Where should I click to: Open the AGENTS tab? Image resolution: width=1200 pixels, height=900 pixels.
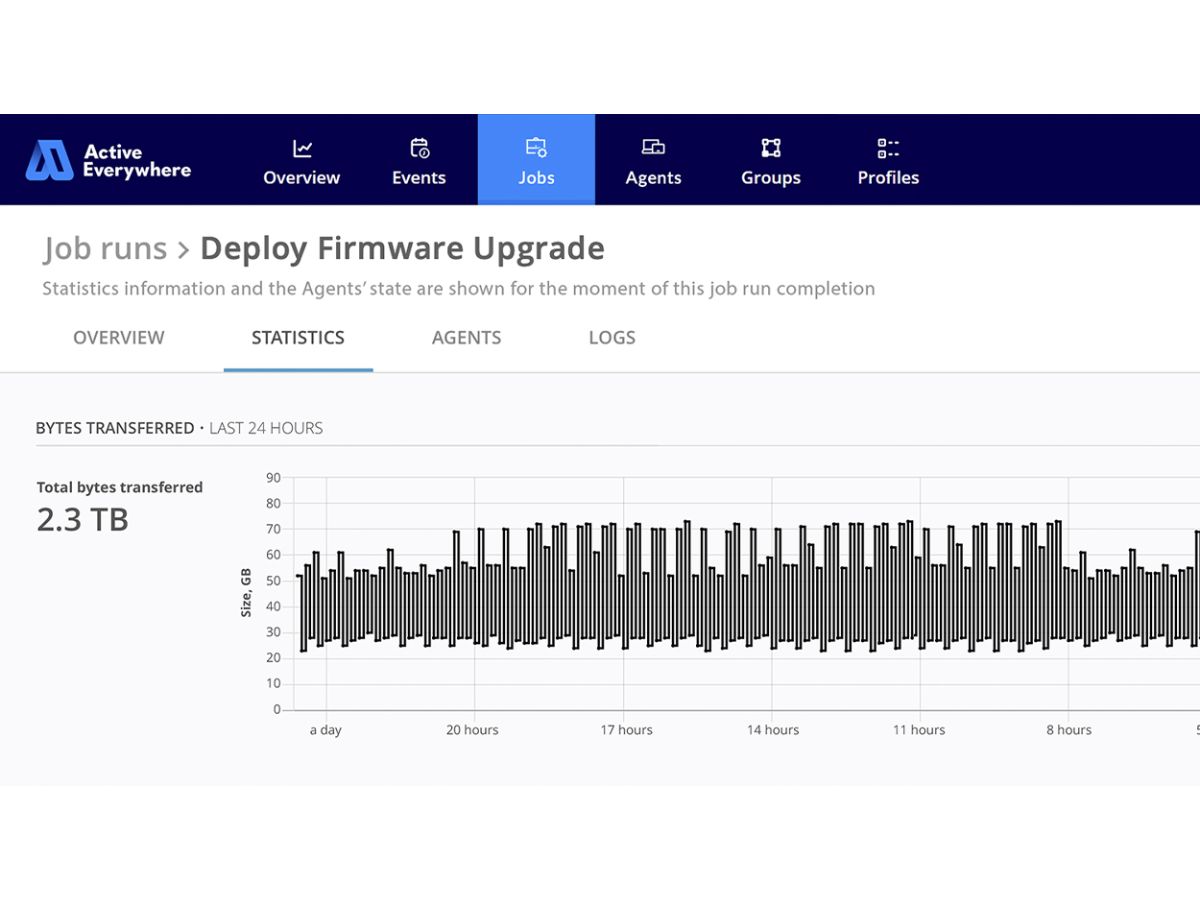pyautogui.click(x=467, y=338)
